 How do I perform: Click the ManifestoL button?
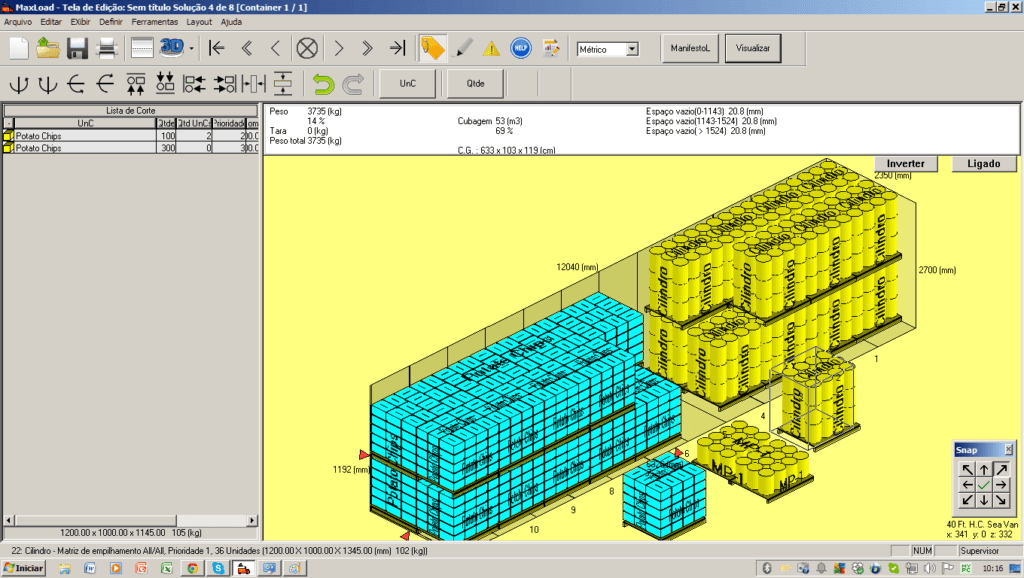[689, 48]
